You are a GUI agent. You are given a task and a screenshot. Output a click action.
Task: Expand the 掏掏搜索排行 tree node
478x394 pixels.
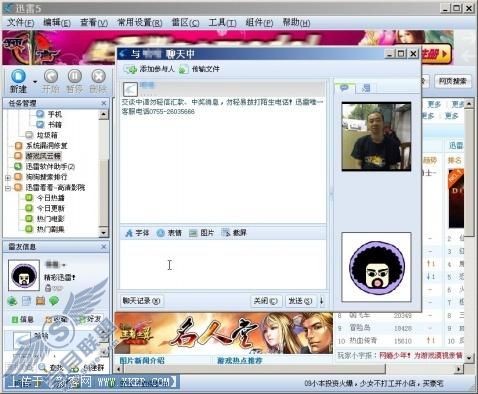[x=8, y=178]
